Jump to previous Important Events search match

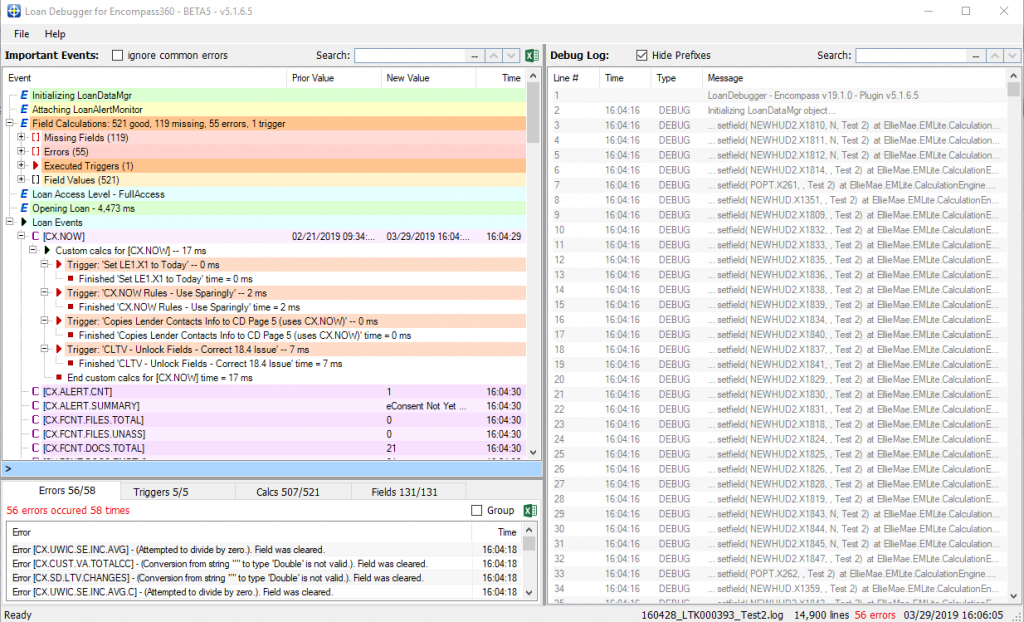point(492,56)
